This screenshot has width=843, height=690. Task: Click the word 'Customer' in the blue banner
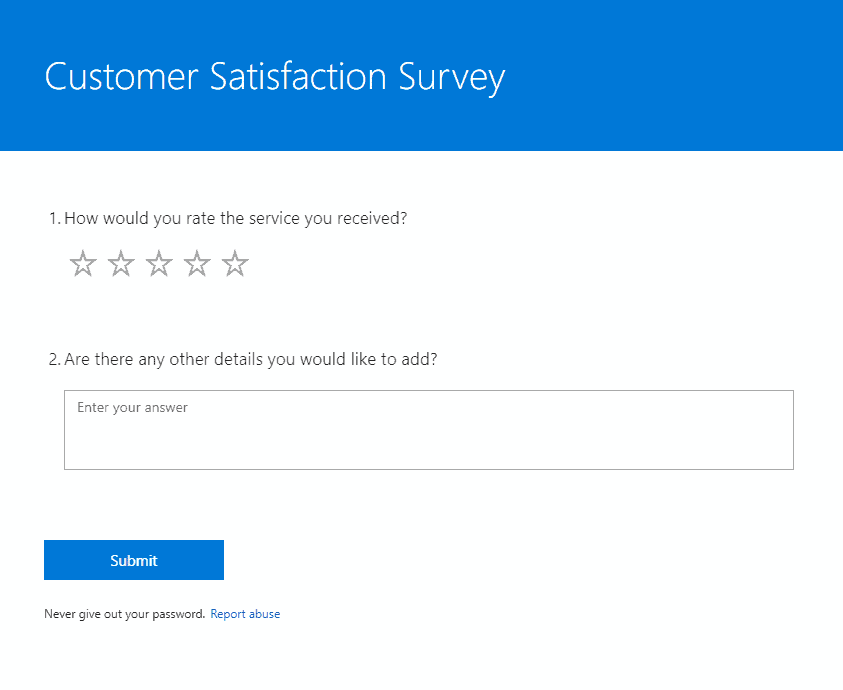pyautogui.click(x=122, y=76)
